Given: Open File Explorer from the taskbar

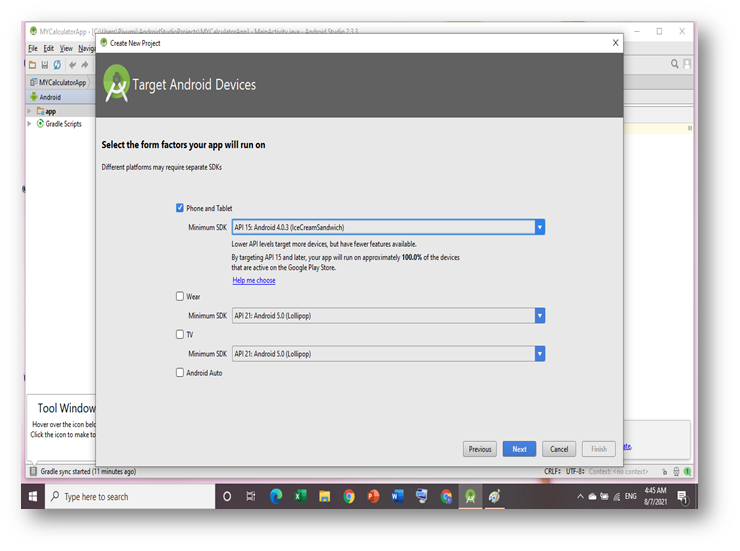Looking at the screenshot, I should pos(325,496).
